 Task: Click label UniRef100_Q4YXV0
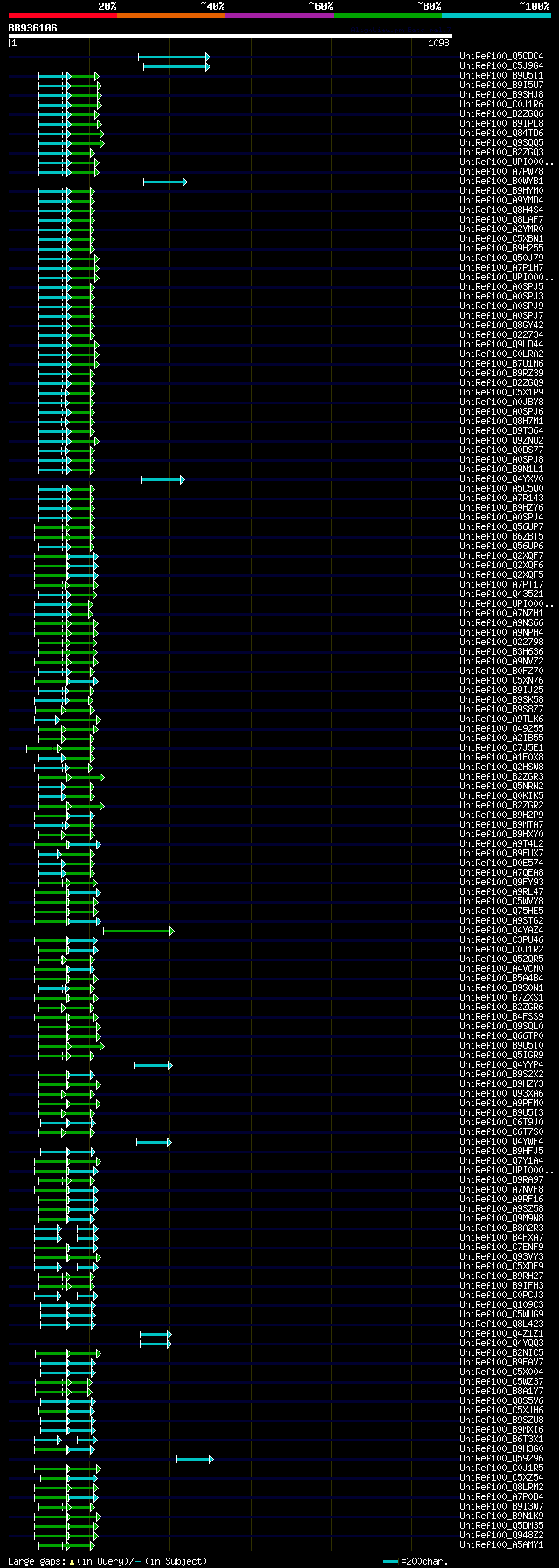[501, 479]
